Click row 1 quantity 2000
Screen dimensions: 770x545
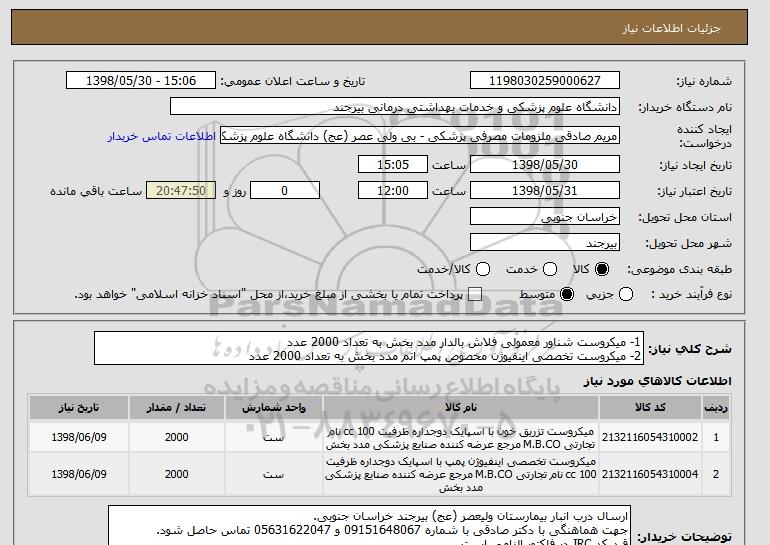pyautogui.click(x=176, y=437)
